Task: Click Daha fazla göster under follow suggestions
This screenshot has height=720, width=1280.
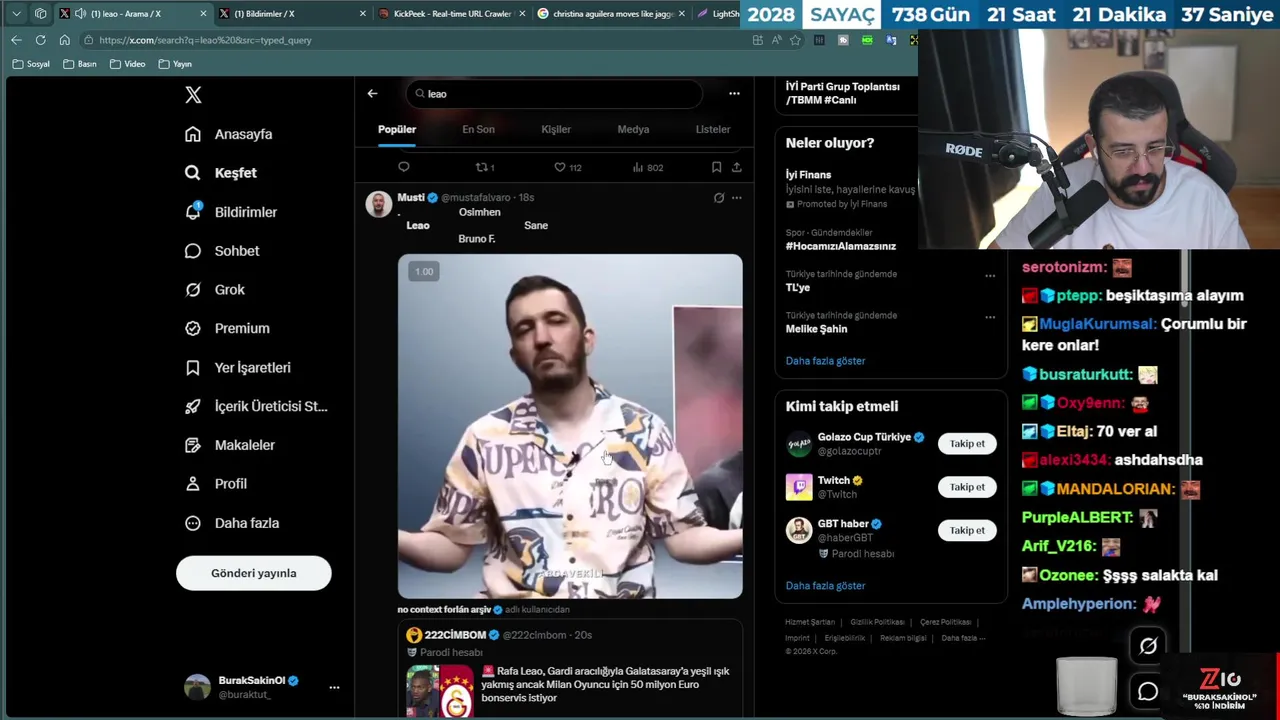Action: [825, 586]
